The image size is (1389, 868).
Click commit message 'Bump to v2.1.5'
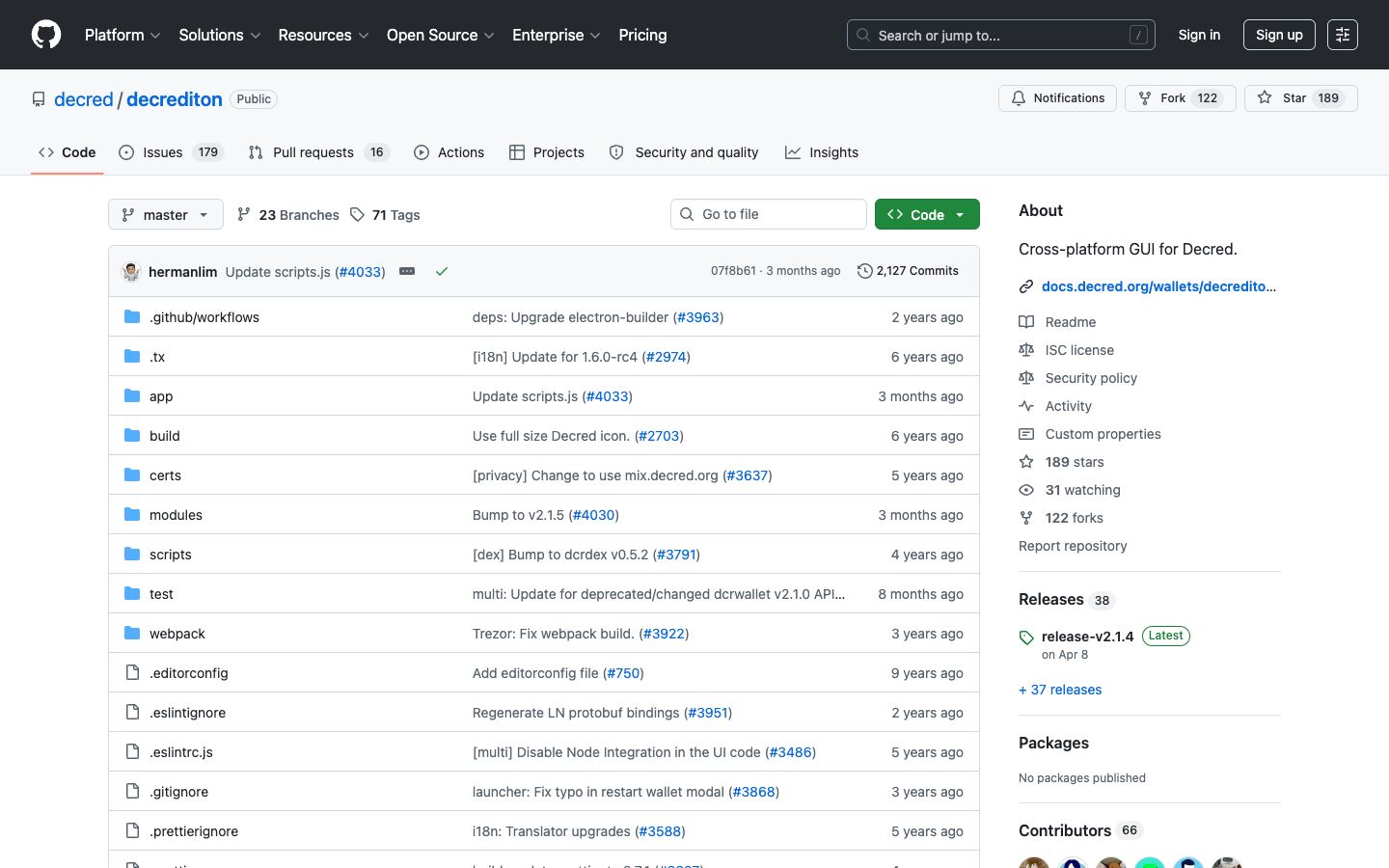click(x=519, y=515)
